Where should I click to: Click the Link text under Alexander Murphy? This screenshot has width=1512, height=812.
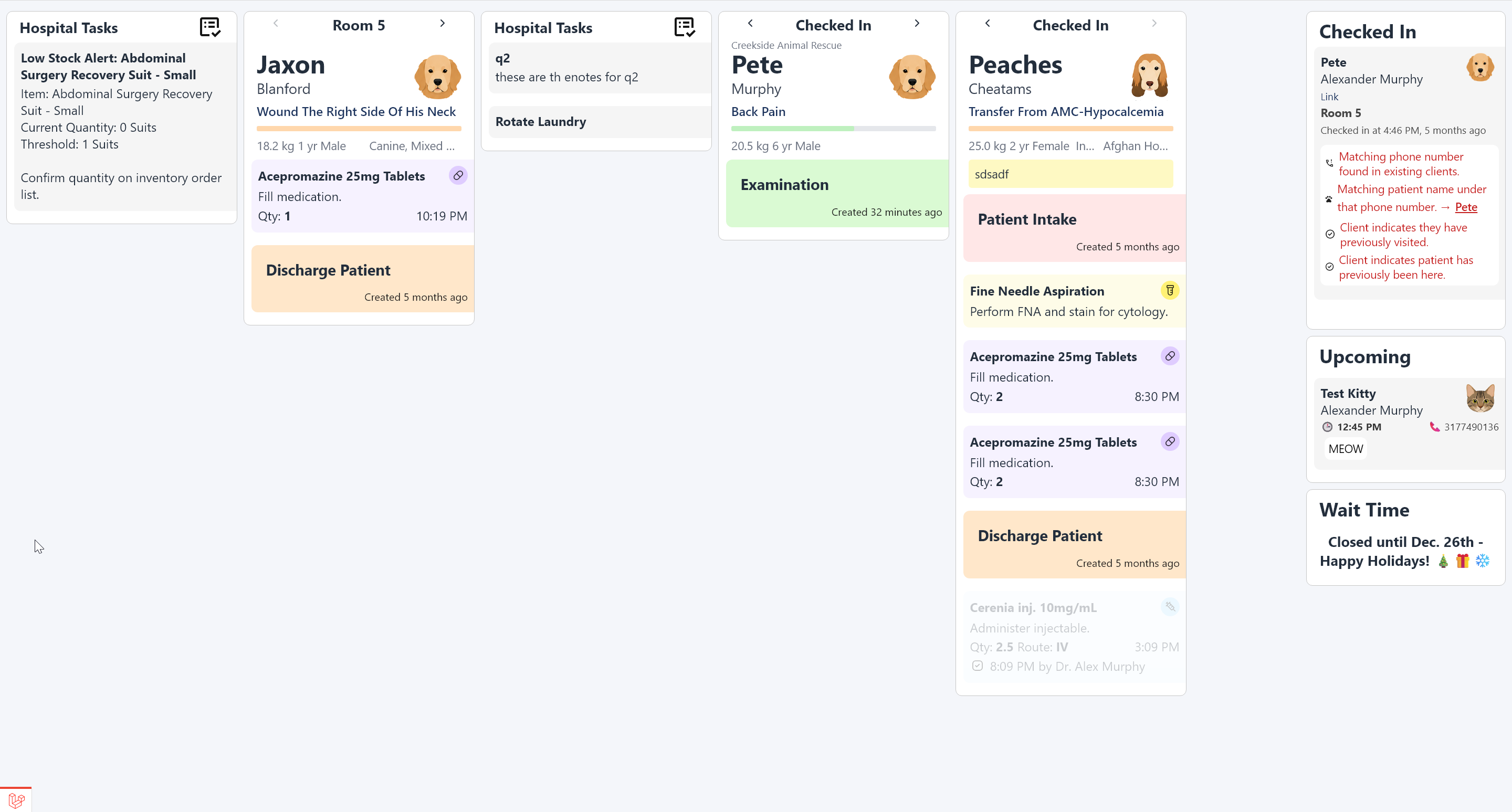(1329, 97)
